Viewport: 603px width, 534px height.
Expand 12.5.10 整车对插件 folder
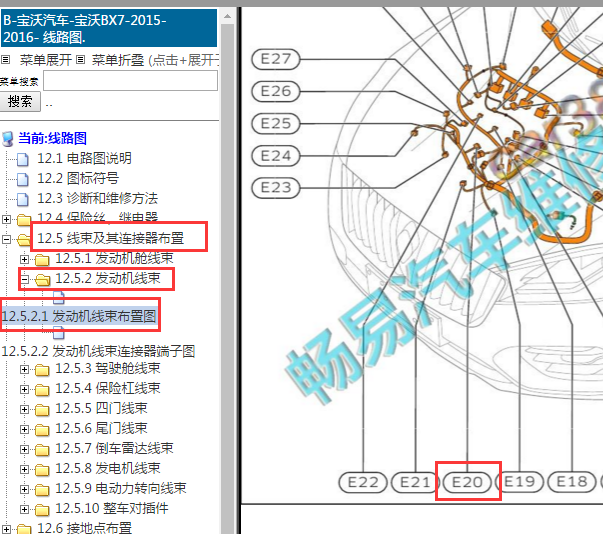24,509
